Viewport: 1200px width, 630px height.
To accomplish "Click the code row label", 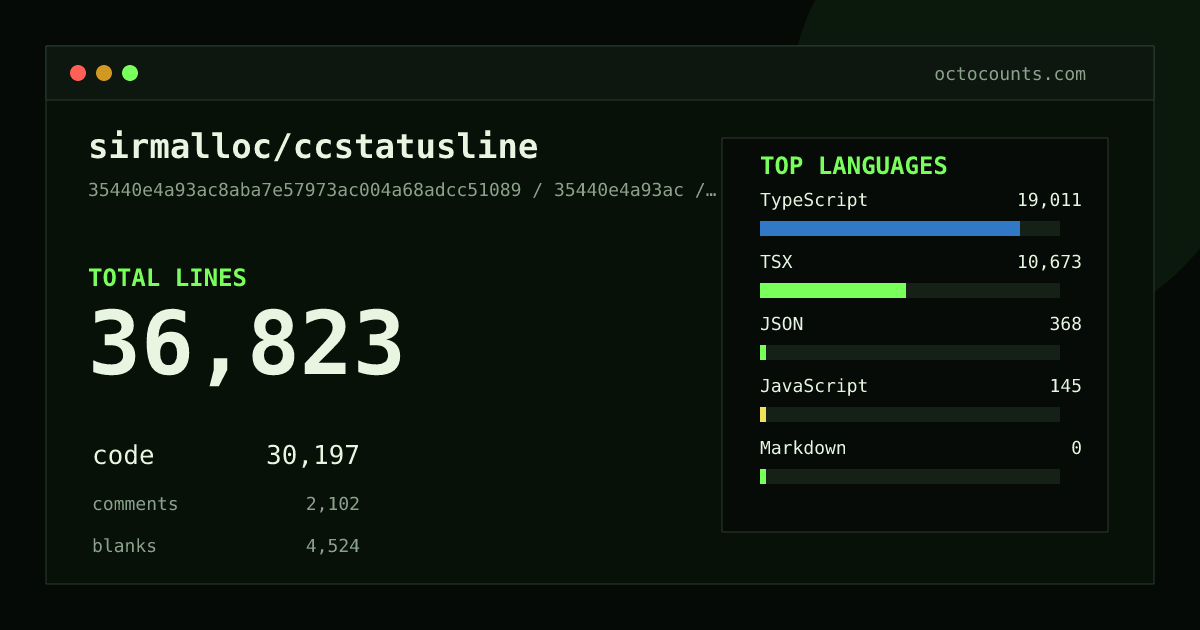I will 123,456.
